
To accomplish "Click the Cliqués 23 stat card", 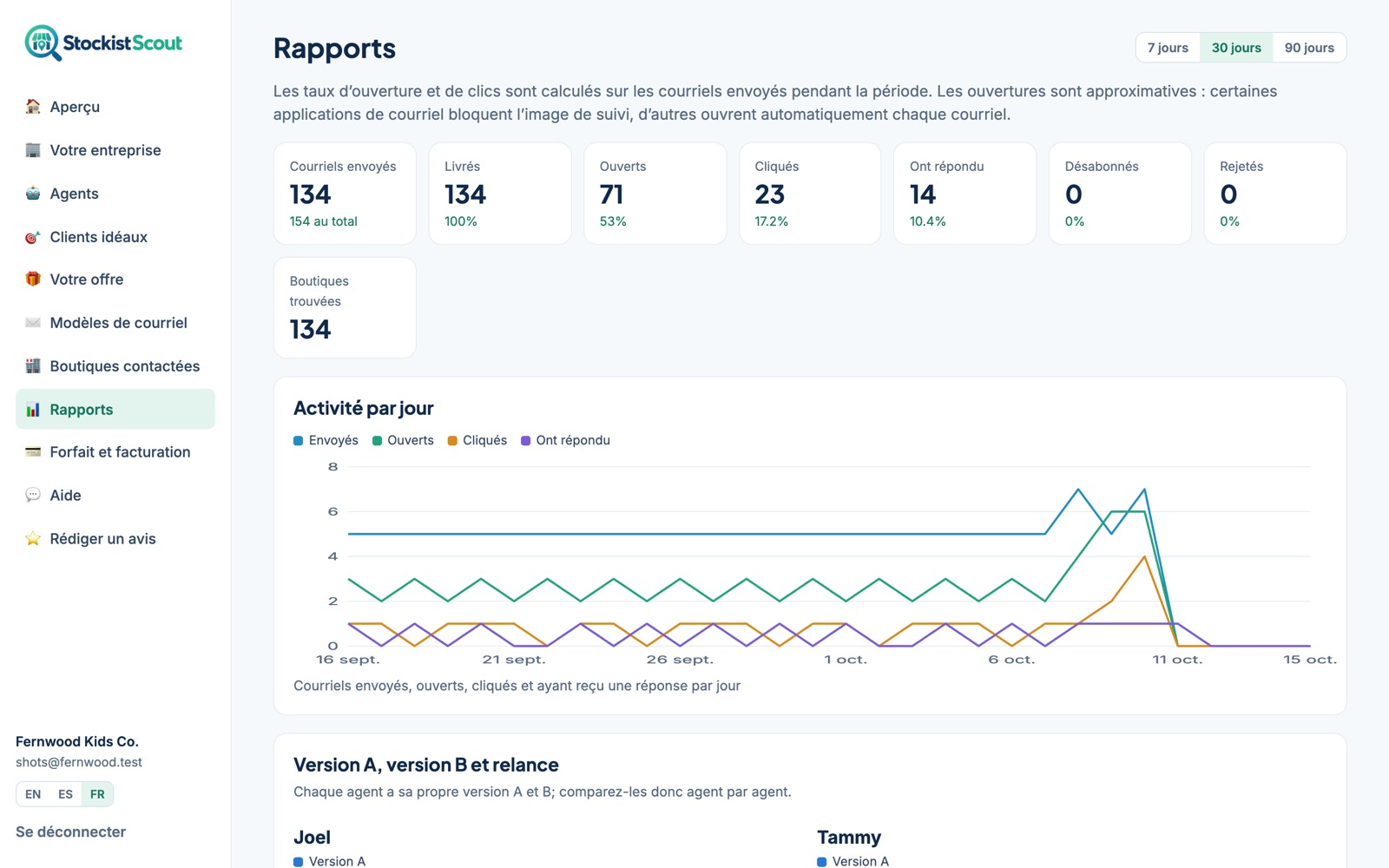I will tap(810, 194).
